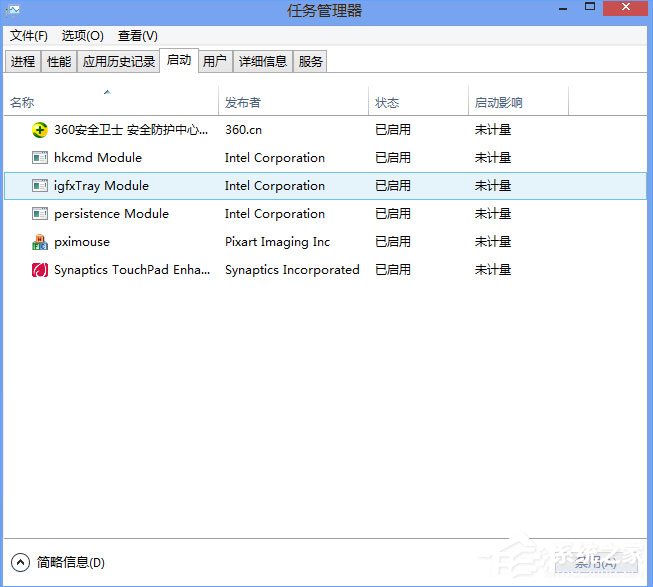Switch to the 服务 tab
The width and height of the screenshot is (653, 587).
pos(310,62)
